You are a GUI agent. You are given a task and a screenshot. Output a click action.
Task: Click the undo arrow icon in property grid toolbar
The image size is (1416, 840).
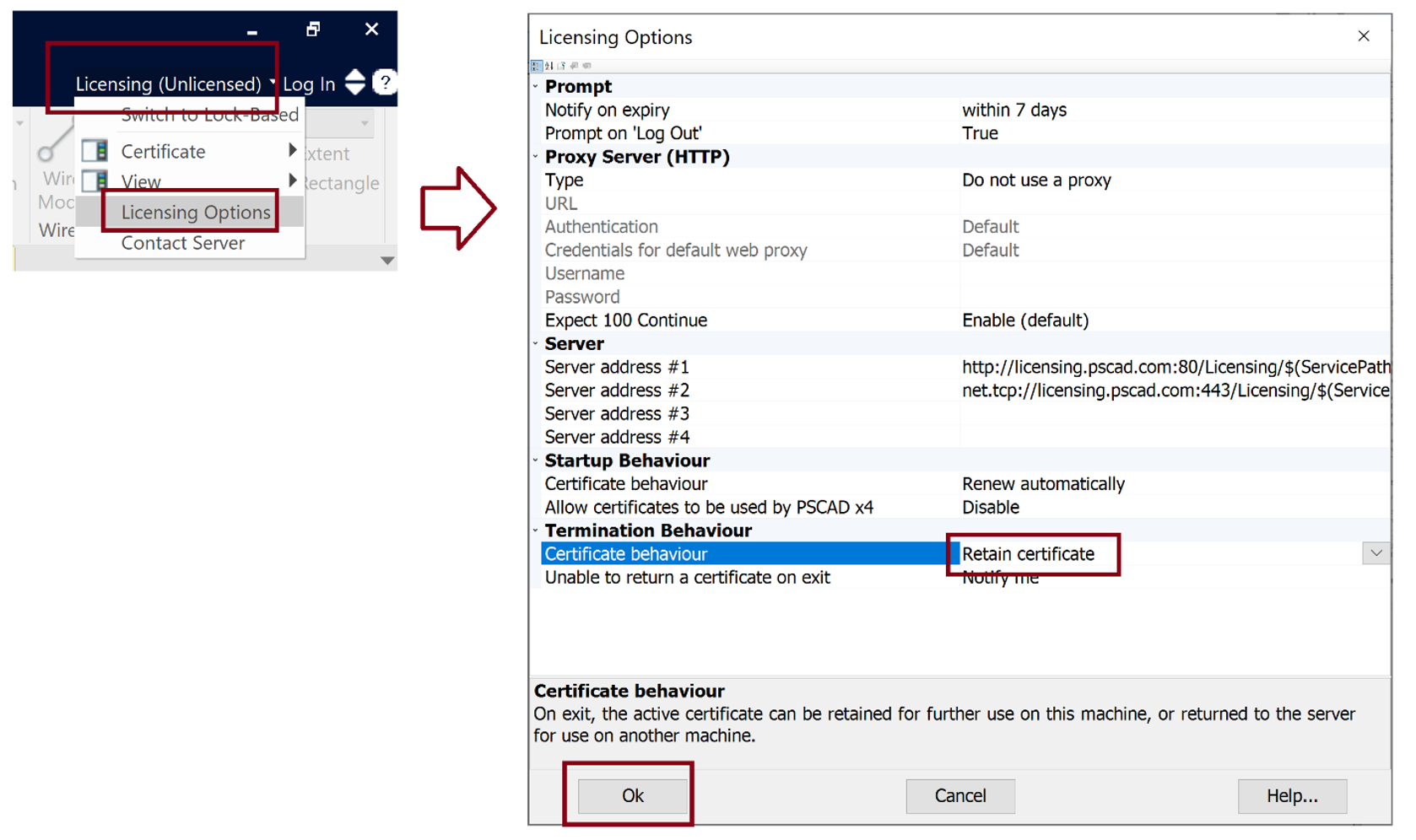pyautogui.click(x=573, y=66)
